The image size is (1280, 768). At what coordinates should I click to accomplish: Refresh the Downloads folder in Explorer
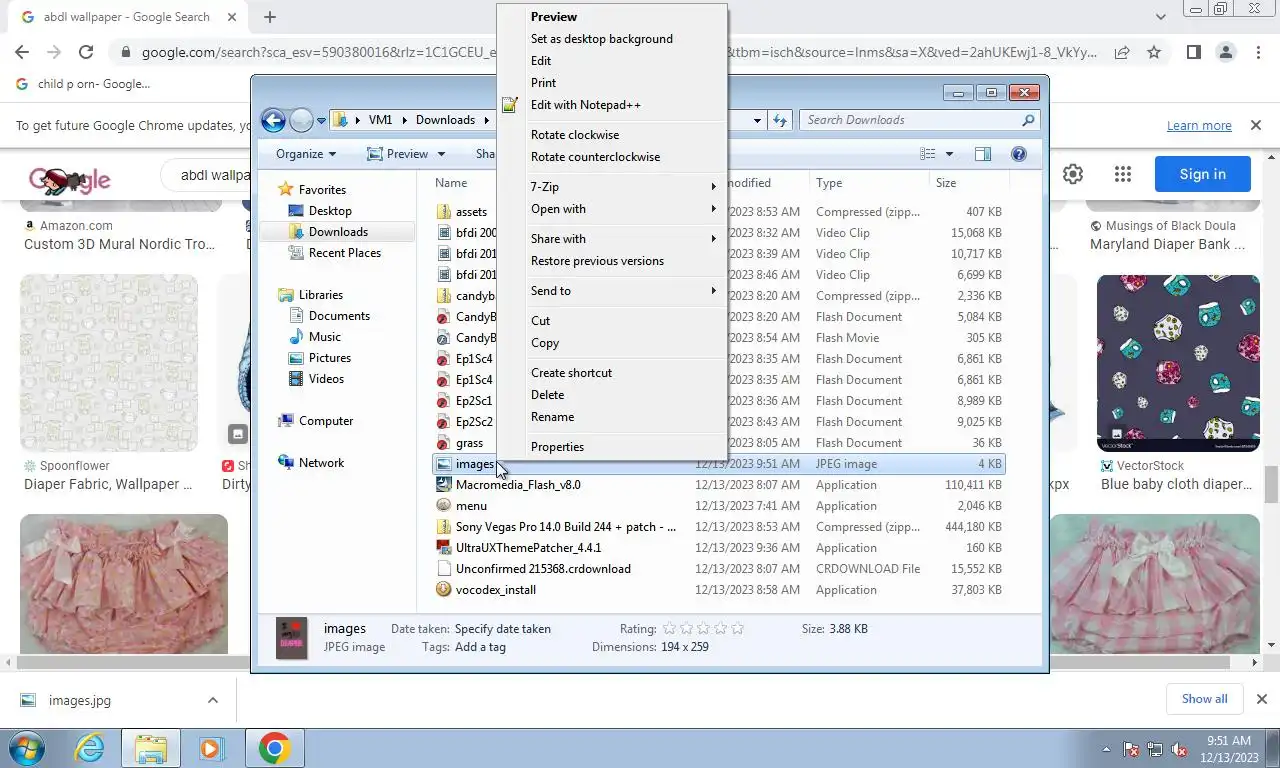pyautogui.click(x=781, y=120)
